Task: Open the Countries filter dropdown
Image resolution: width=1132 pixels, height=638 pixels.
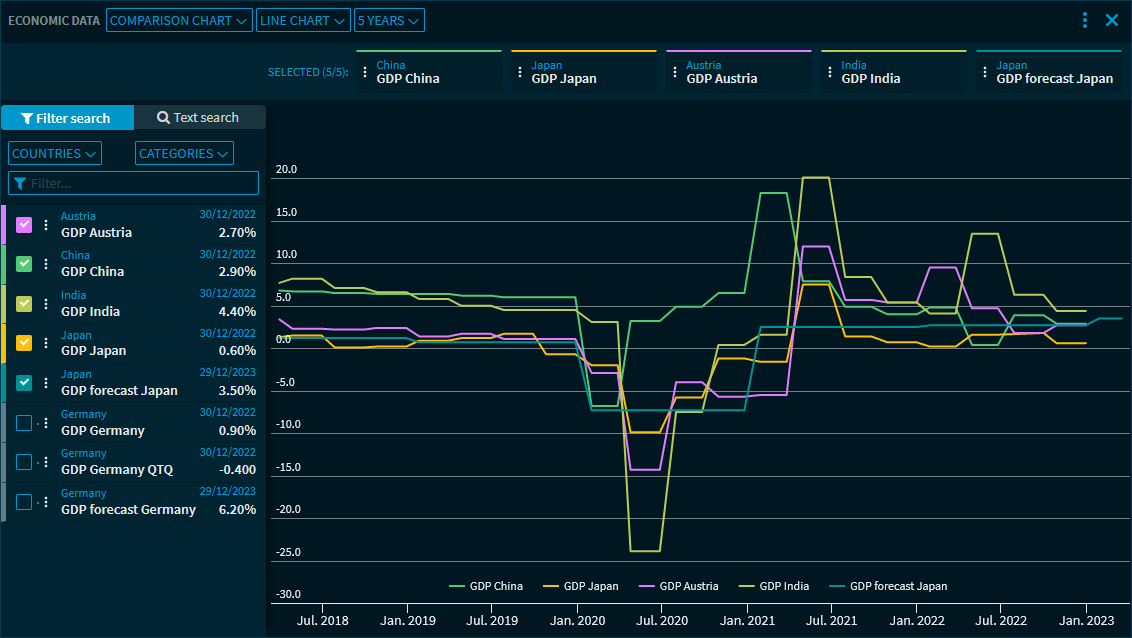Action: click(55, 153)
